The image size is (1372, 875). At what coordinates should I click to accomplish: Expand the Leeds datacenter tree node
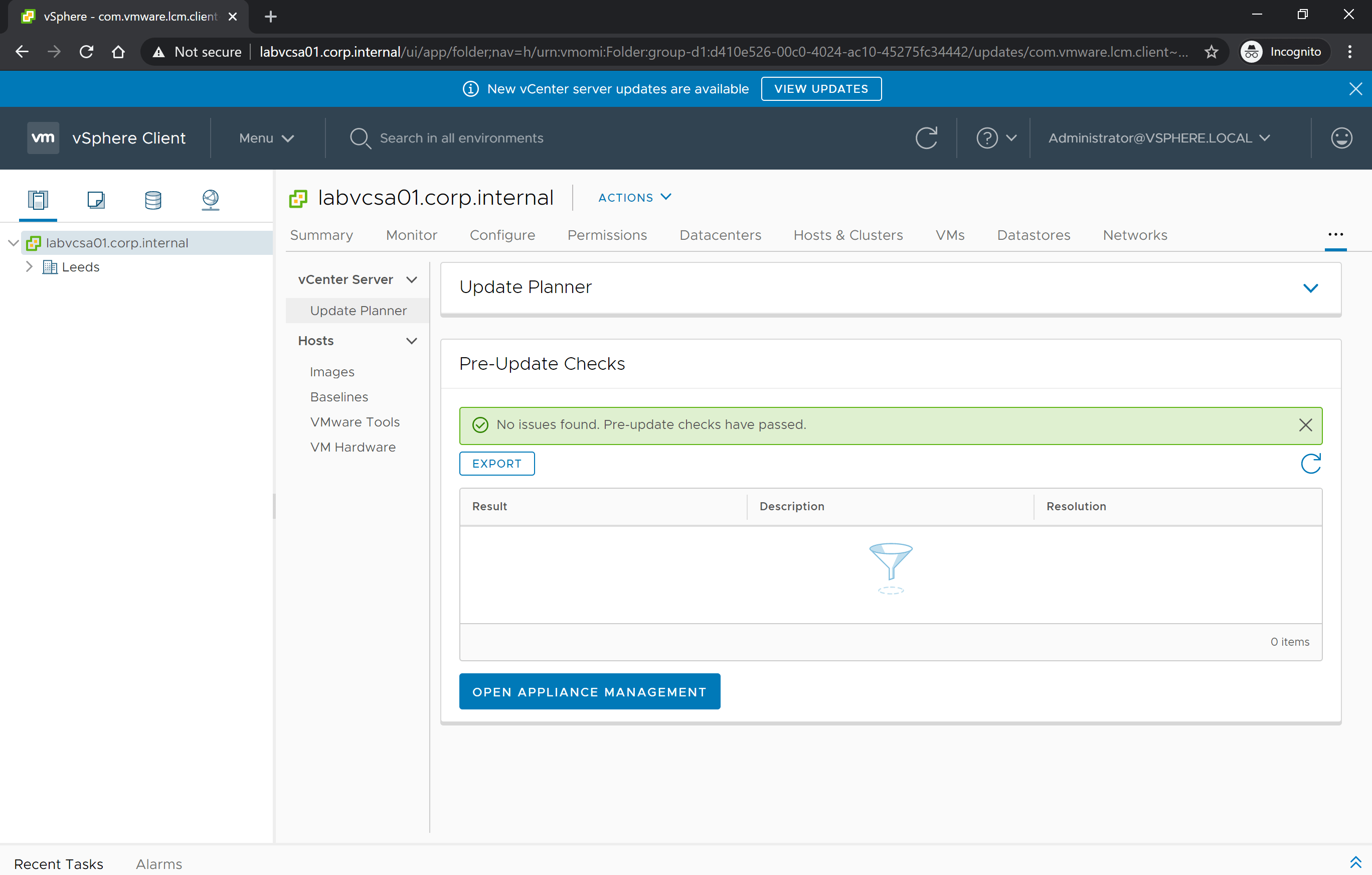(29, 267)
